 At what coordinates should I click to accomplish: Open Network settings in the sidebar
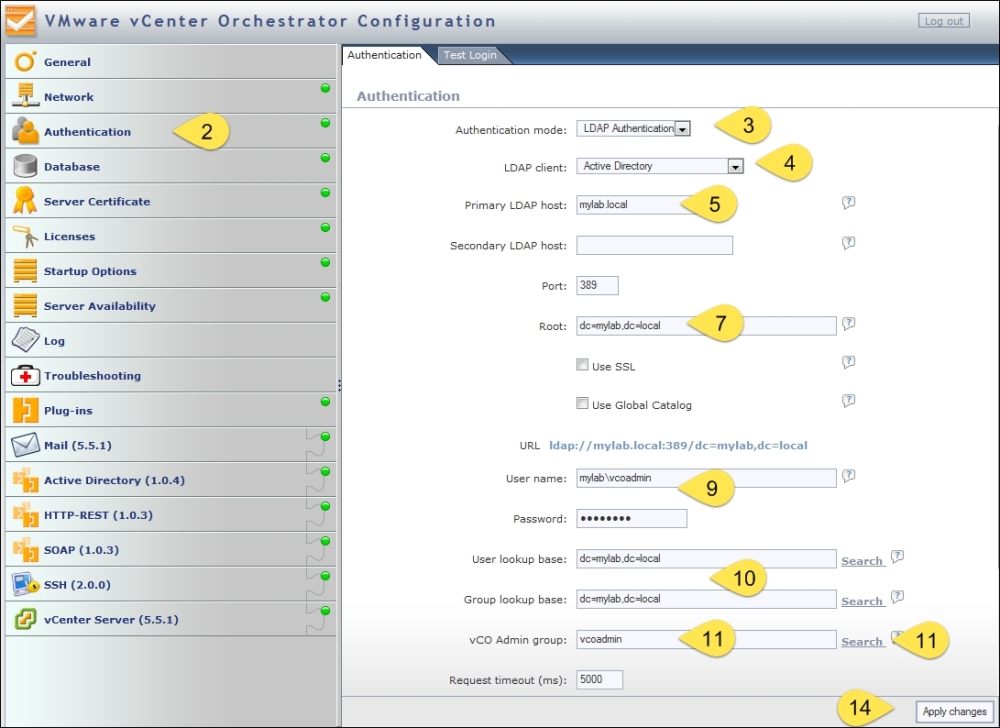68,97
